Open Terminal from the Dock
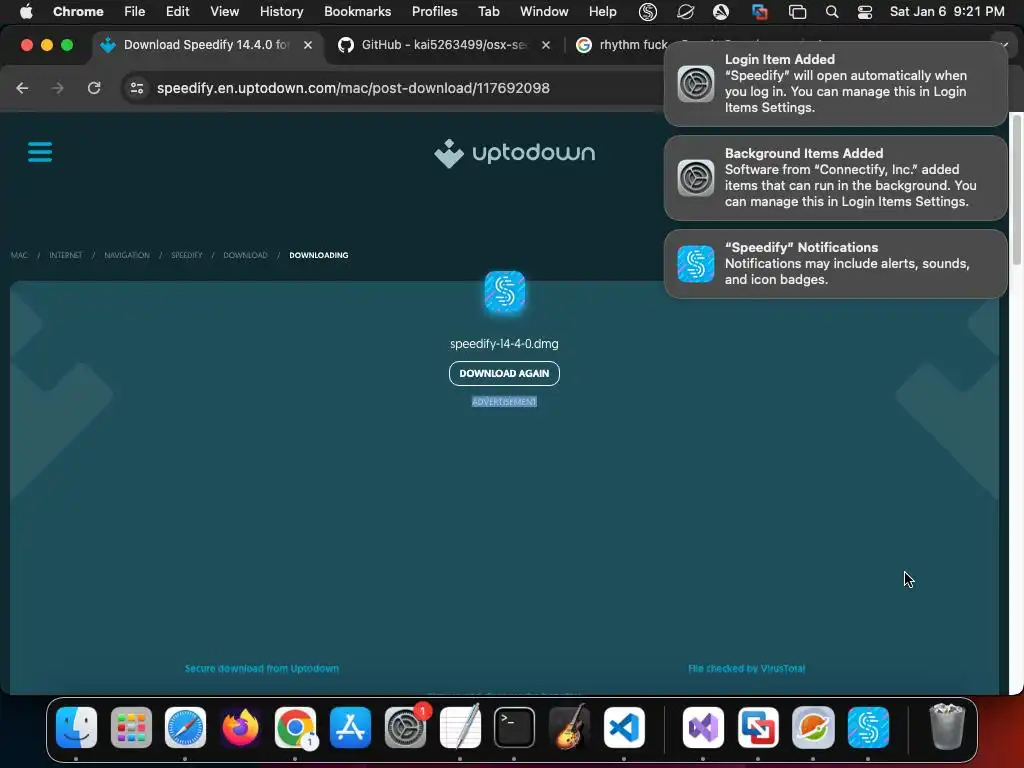1024x768 pixels. click(514, 728)
